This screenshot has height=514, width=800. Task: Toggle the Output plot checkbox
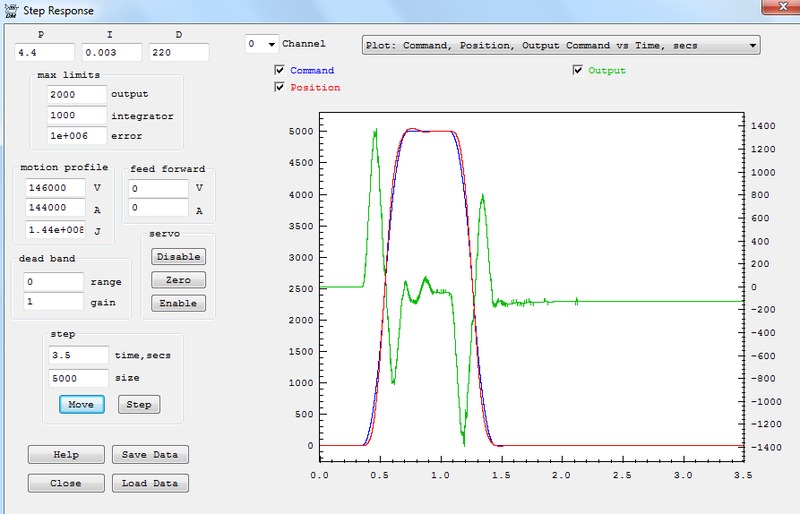click(x=578, y=71)
